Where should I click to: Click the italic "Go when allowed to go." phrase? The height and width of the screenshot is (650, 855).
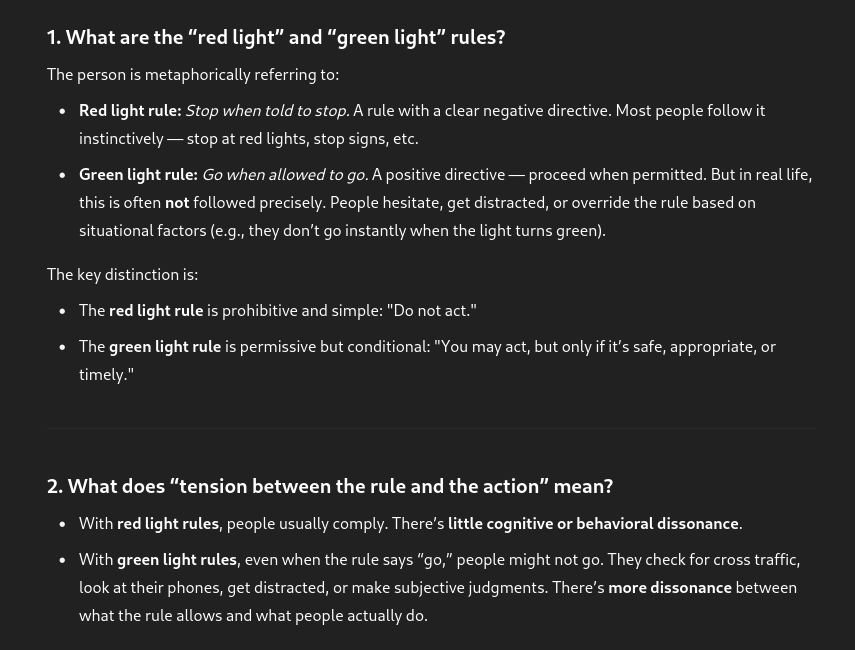point(285,175)
